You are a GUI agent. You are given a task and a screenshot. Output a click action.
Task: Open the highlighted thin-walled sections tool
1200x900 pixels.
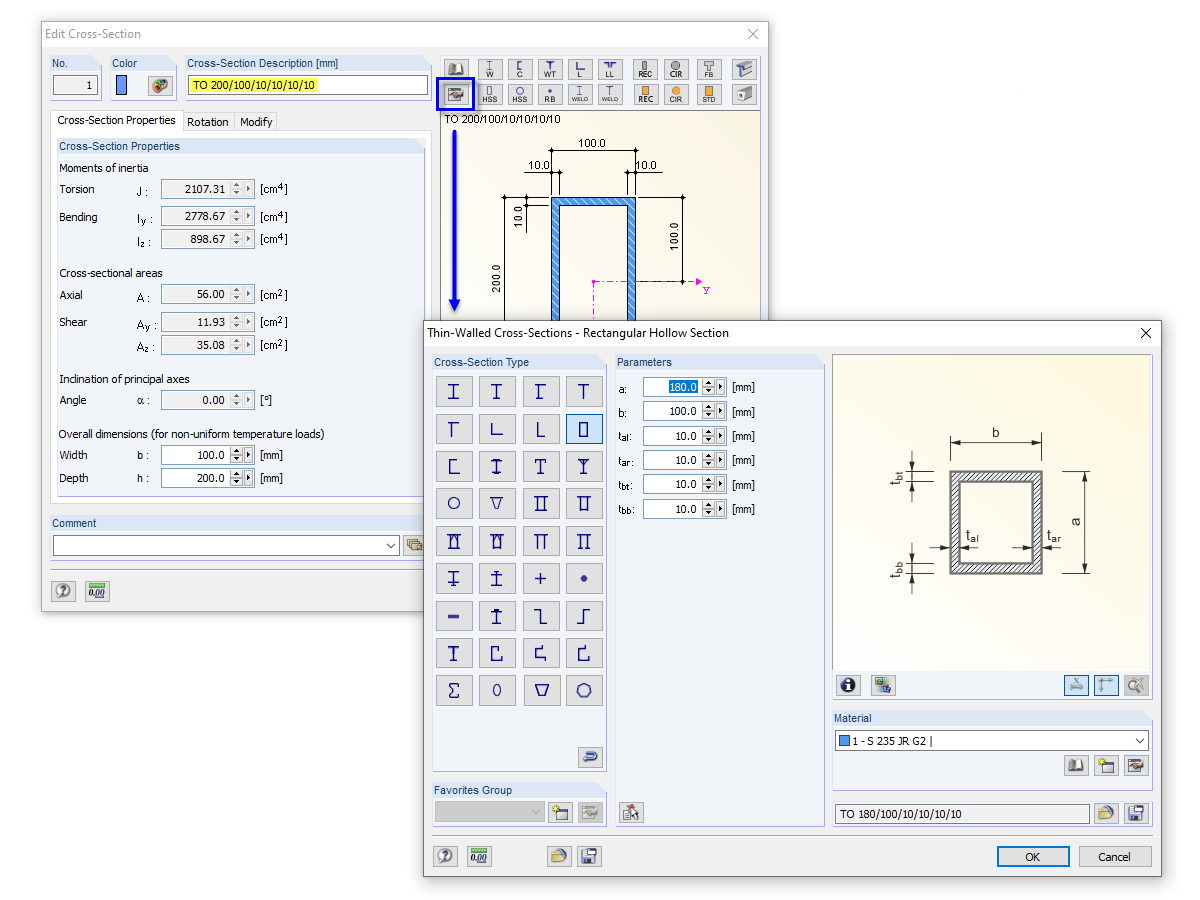(x=455, y=93)
